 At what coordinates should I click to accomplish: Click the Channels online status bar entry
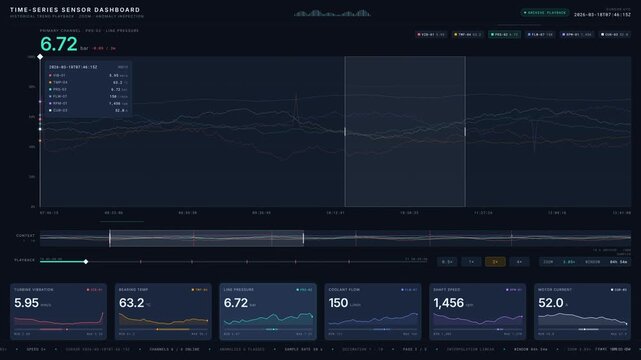(x=175, y=349)
